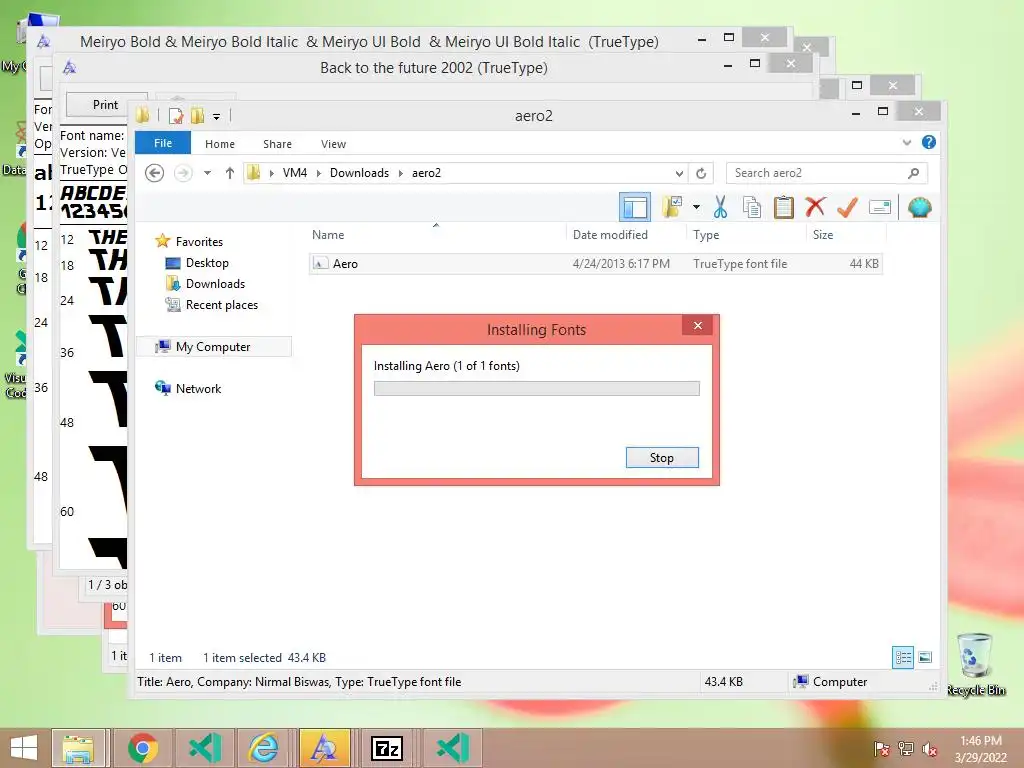Close the Installing Fonts dialog
The image size is (1024, 768).
pos(697,325)
